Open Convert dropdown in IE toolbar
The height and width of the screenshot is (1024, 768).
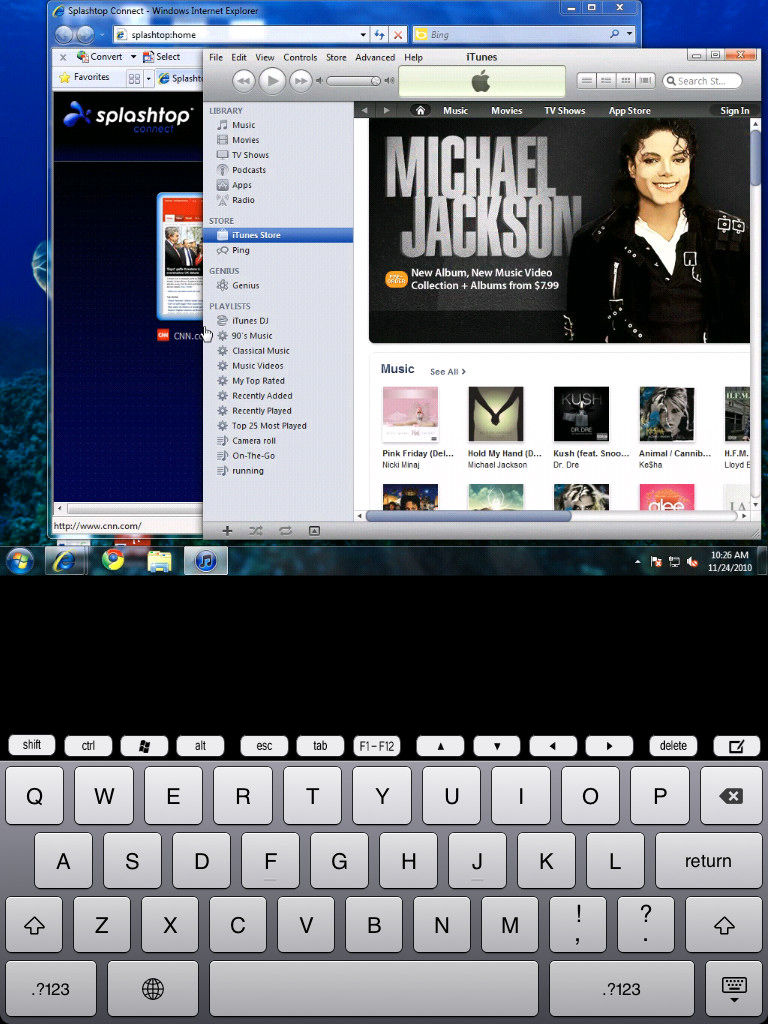[x=133, y=57]
